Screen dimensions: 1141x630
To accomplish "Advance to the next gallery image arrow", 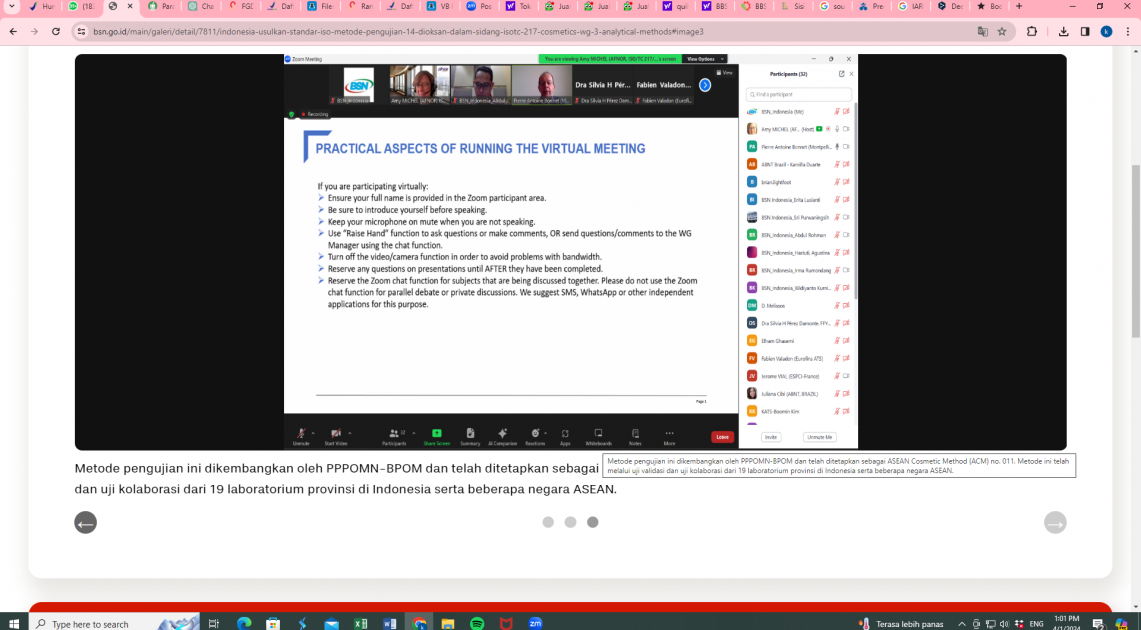I will click(x=1055, y=522).
